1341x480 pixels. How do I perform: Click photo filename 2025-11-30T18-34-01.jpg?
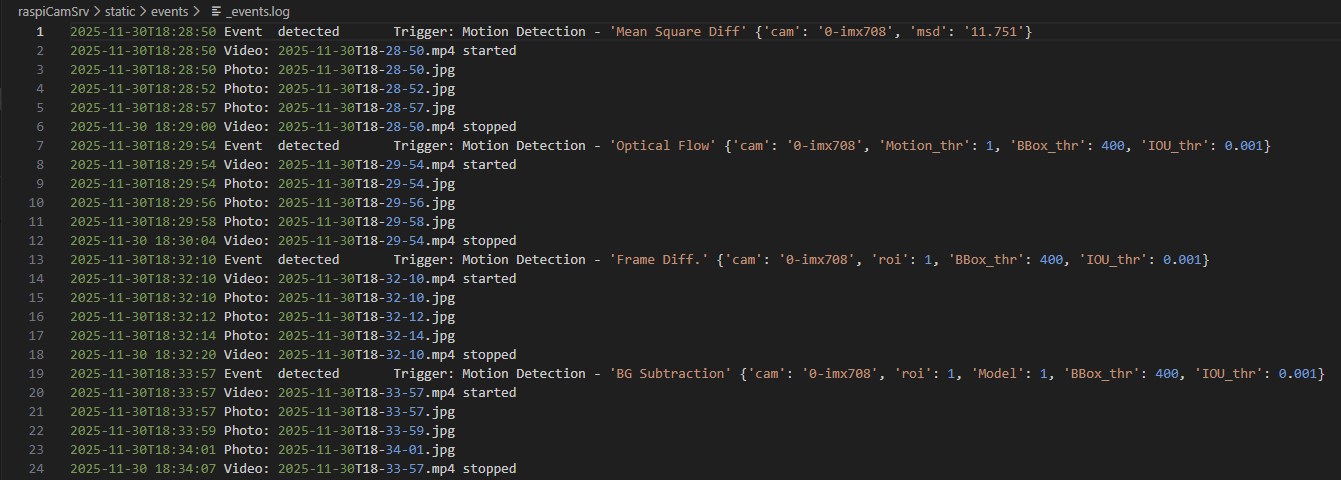coord(366,450)
